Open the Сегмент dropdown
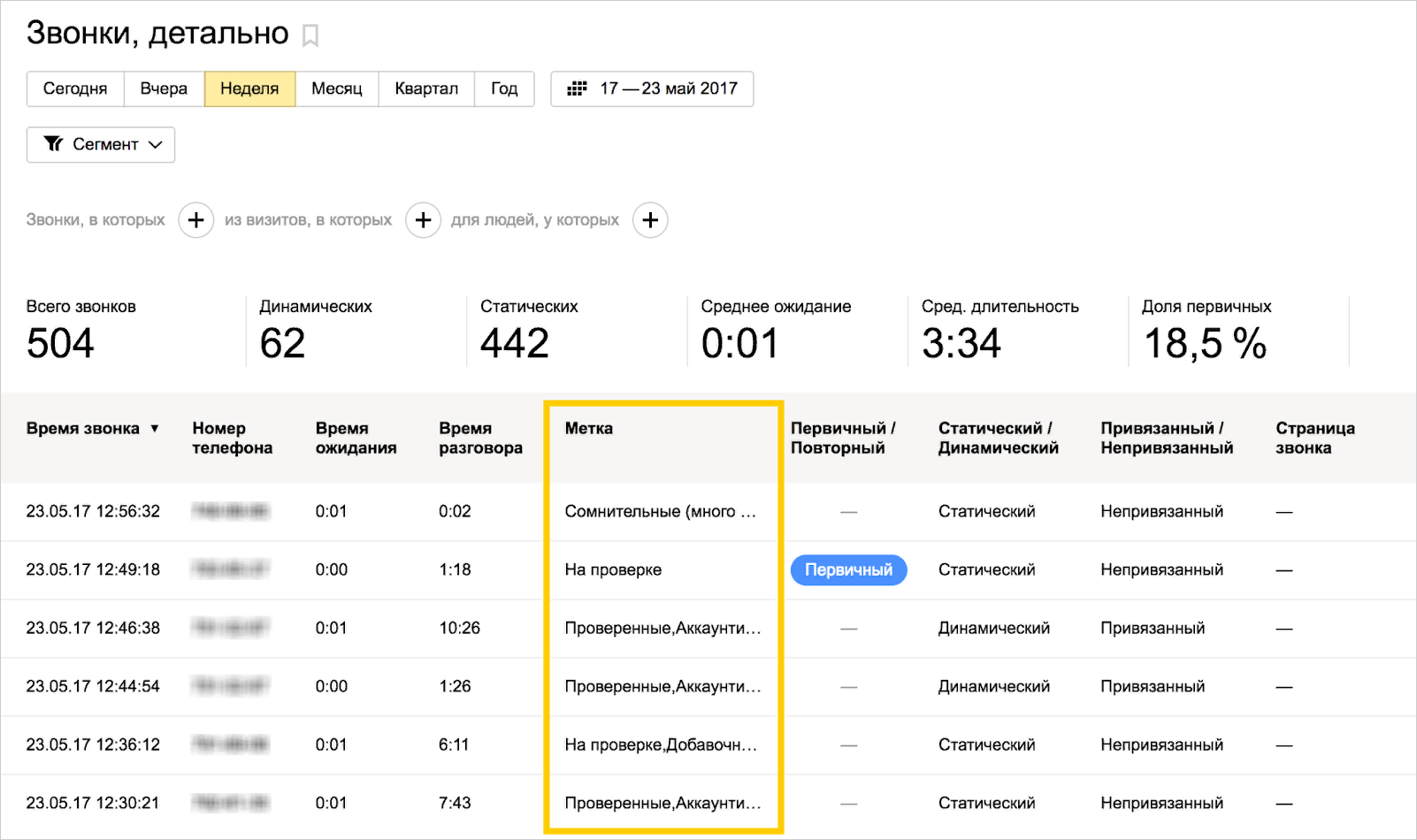The width and height of the screenshot is (1417, 840). pyautogui.click(x=101, y=145)
